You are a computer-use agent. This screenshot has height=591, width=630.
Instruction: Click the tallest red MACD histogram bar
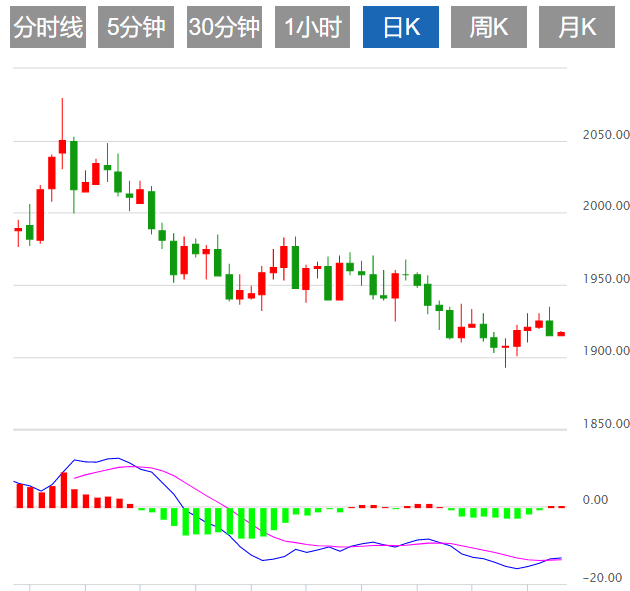[x=64, y=490]
